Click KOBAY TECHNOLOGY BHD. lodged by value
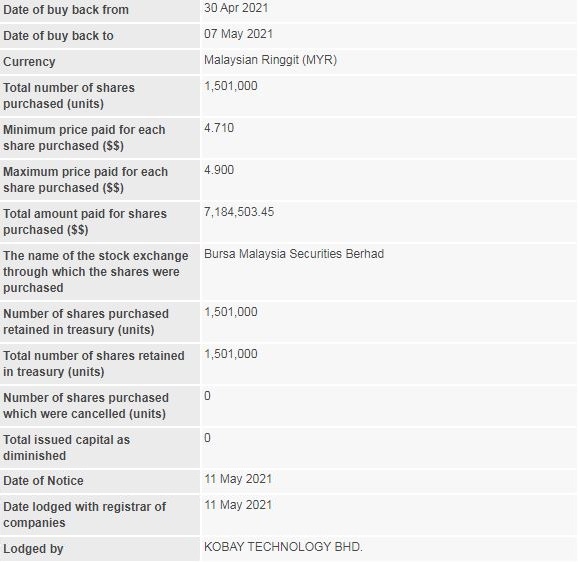Image resolution: width=578 pixels, height=562 pixels. pyautogui.click(x=283, y=547)
